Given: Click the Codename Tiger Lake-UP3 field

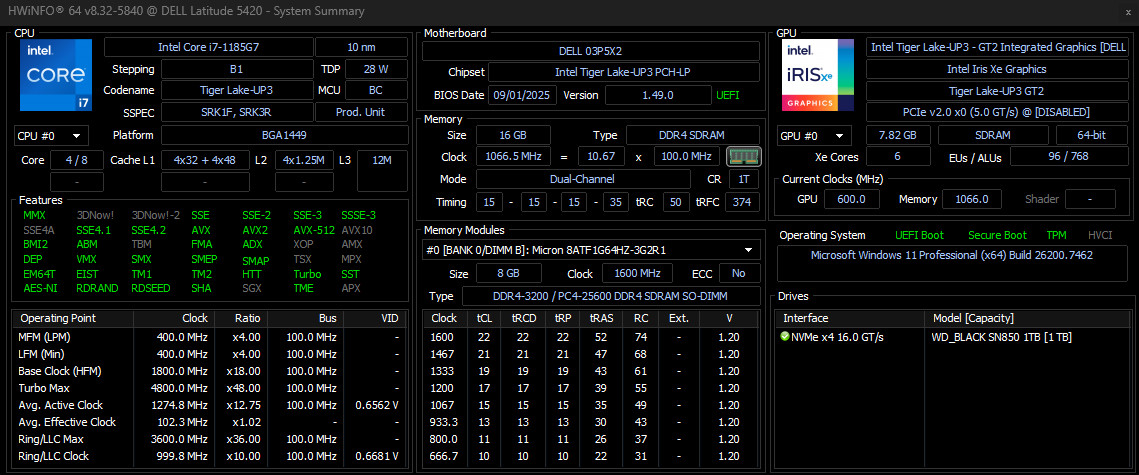Looking at the screenshot, I should click(235, 91).
